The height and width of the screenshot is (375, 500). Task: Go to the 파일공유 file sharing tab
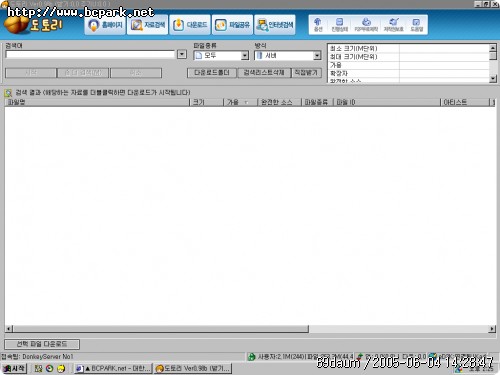(x=232, y=25)
